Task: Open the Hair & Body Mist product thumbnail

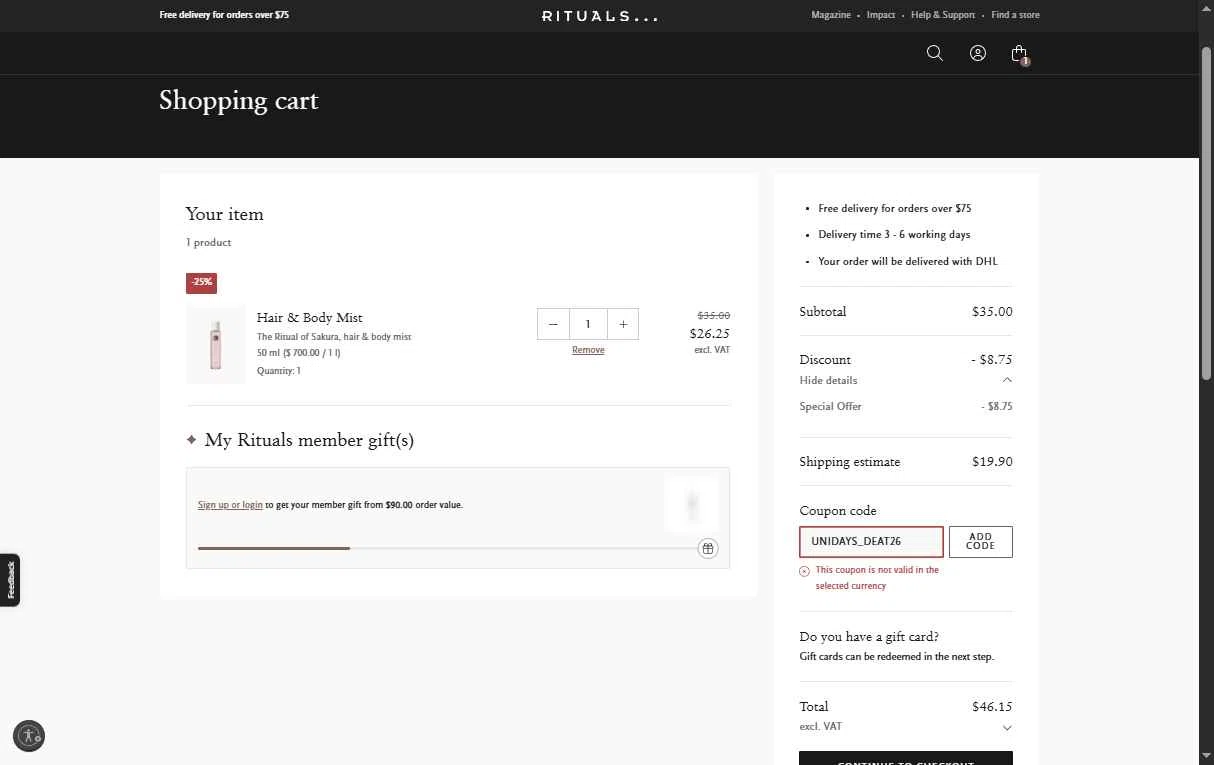Action: [x=216, y=345]
